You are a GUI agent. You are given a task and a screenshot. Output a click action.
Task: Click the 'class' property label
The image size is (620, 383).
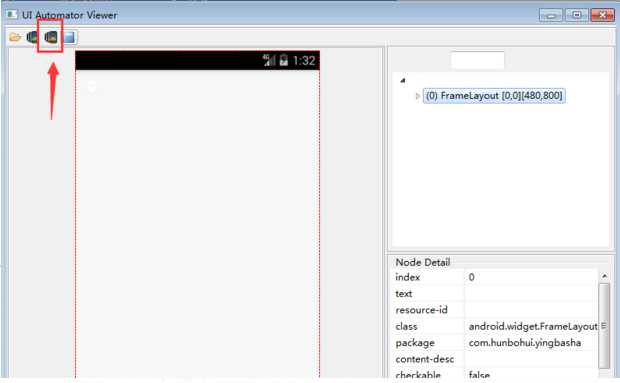[x=406, y=326]
